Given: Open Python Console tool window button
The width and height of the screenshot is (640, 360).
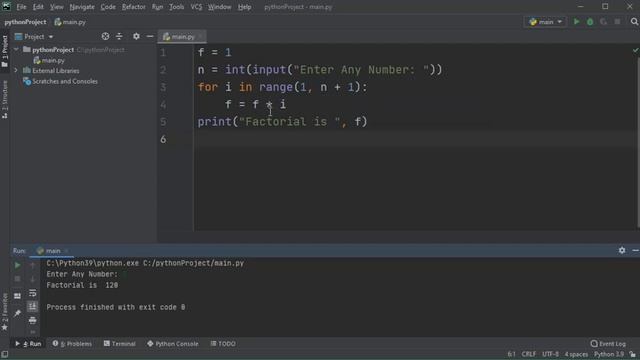Looking at the screenshot, I should point(173,344).
